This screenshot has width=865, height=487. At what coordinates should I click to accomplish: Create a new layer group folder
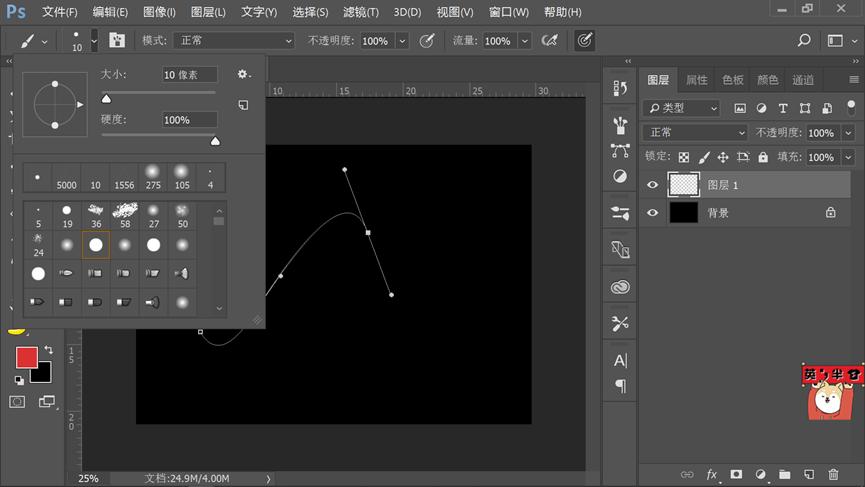(784, 474)
